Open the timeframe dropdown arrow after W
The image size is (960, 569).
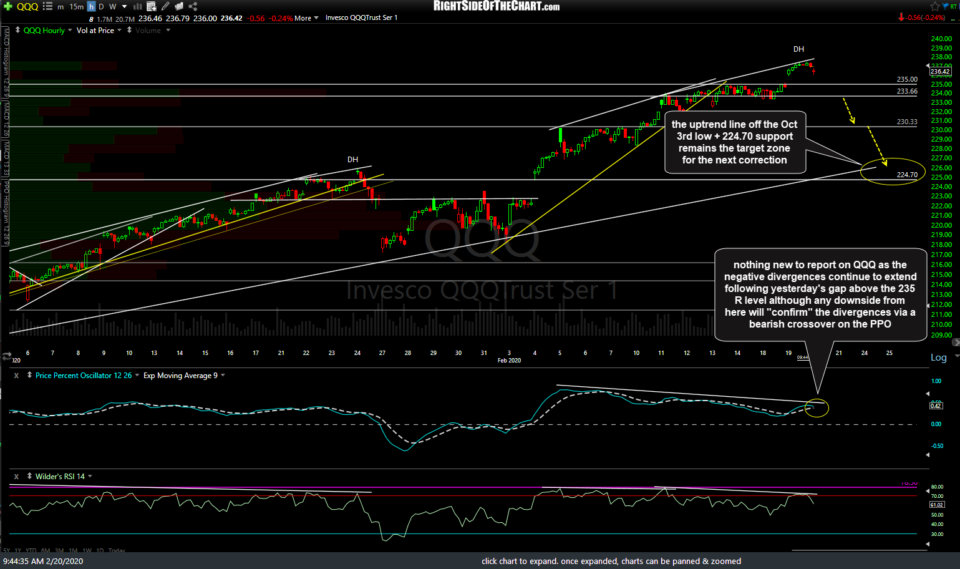pyautogui.click(x=124, y=7)
